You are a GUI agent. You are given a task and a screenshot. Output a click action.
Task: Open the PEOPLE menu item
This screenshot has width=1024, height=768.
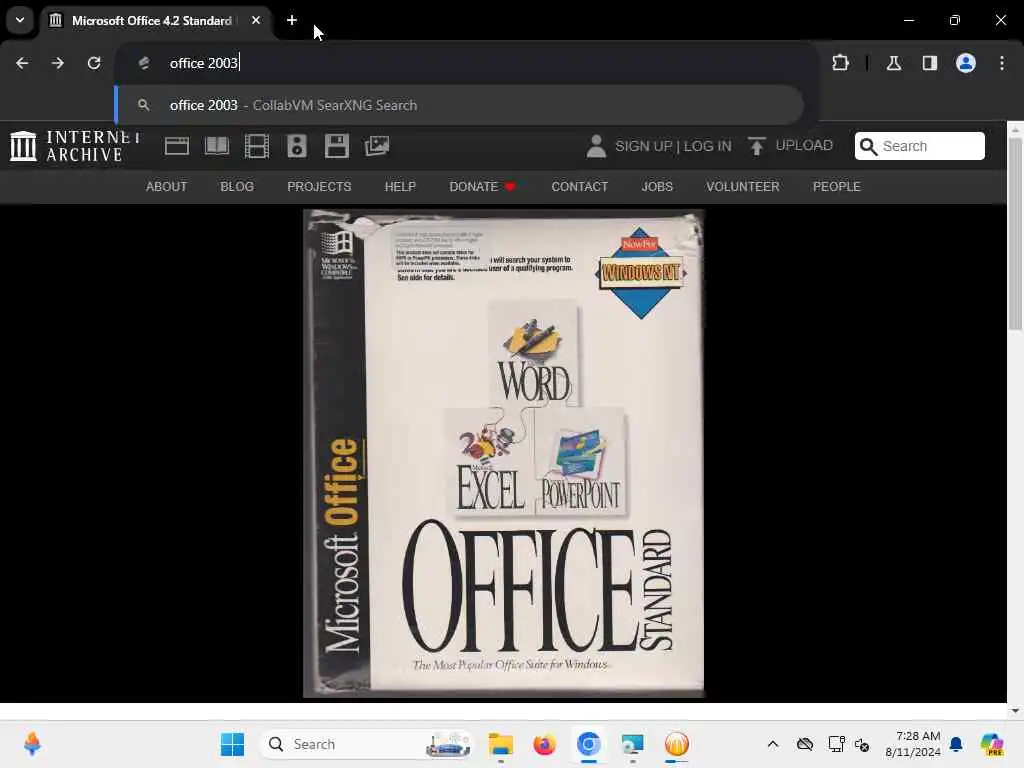click(x=837, y=187)
